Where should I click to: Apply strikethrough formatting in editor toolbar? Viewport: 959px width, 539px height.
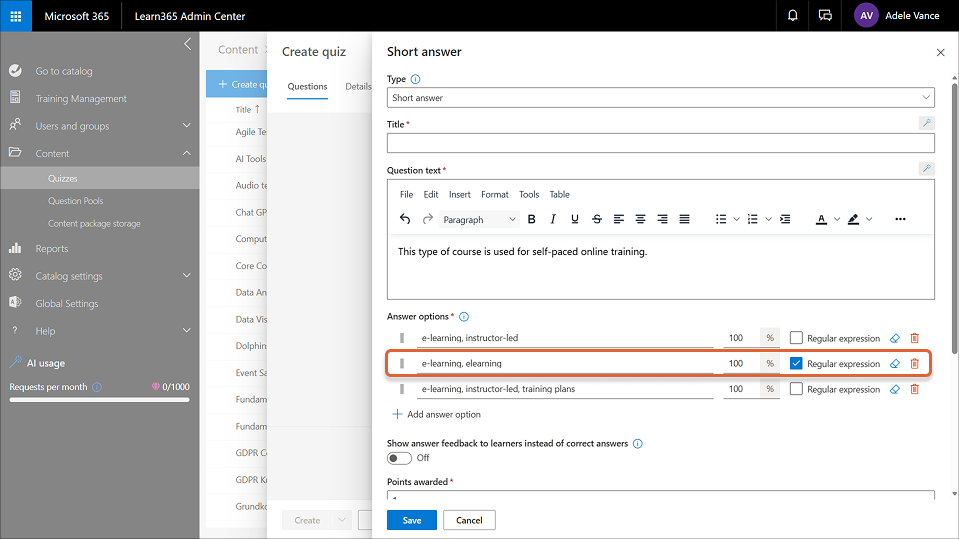tap(597, 219)
